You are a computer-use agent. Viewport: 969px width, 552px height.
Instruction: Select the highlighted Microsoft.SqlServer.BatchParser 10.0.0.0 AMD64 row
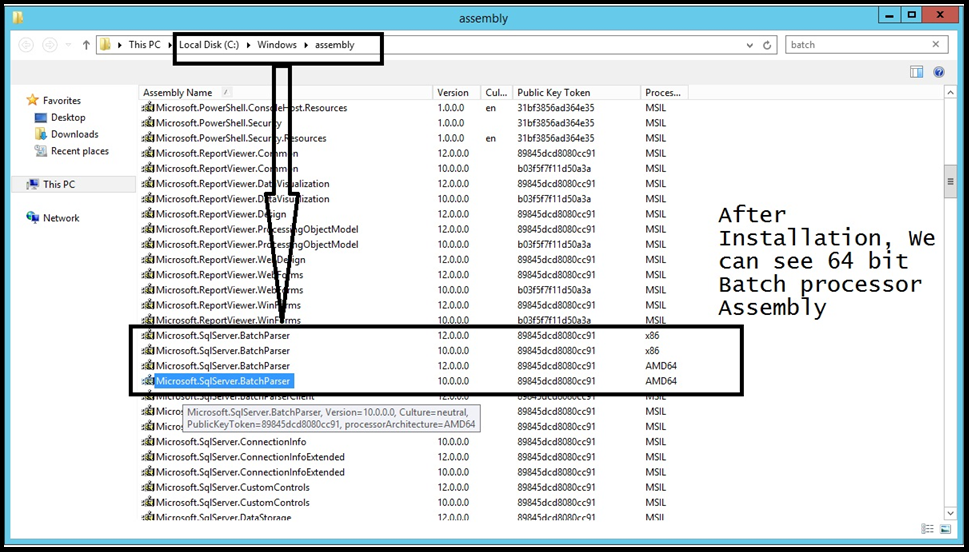click(222, 381)
